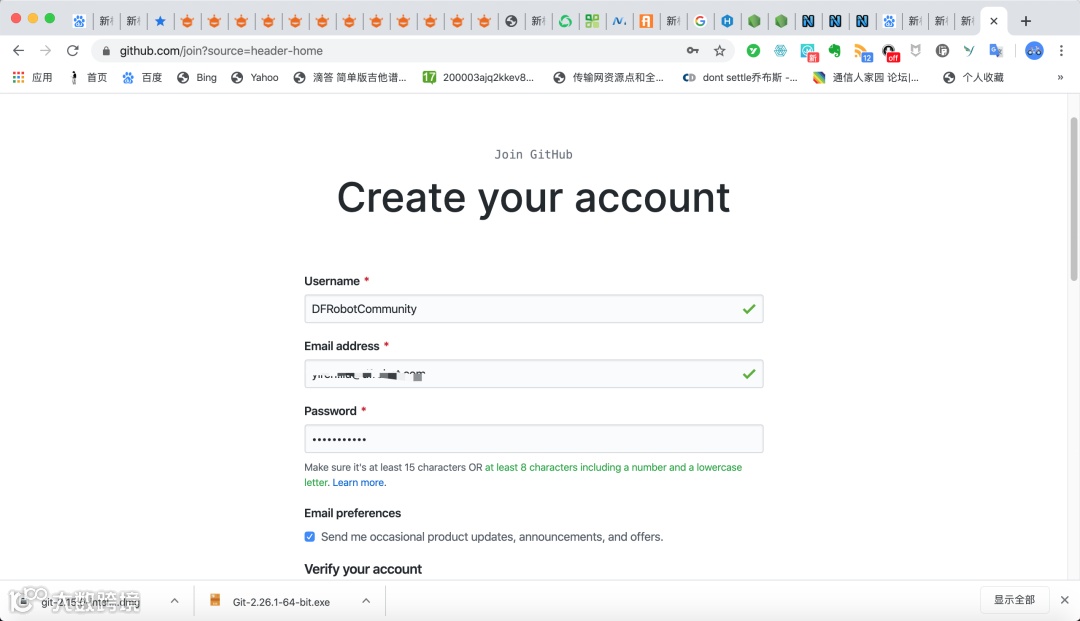Image resolution: width=1080 pixels, height=621 pixels.
Task: Go back with the browser back arrow
Action: (x=19, y=50)
